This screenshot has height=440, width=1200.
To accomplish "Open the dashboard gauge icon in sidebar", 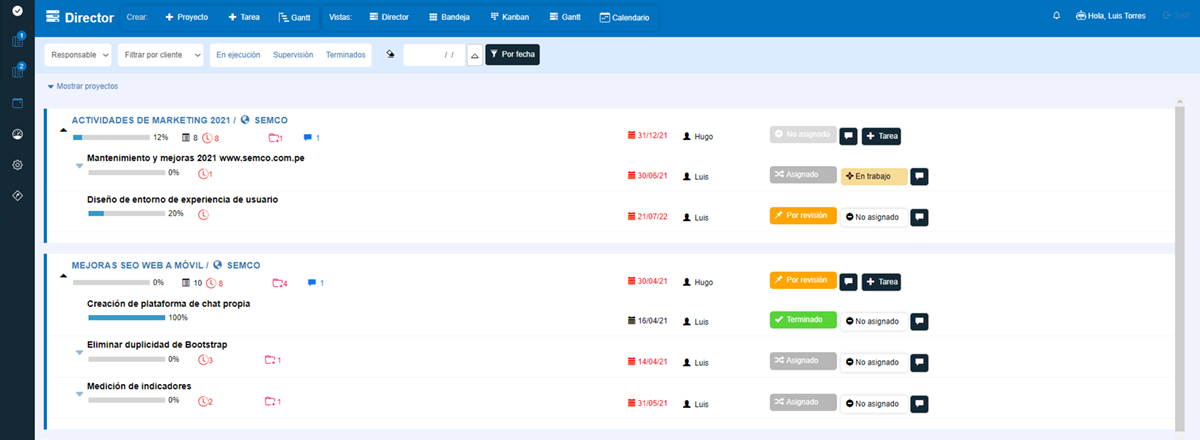I will [x=17, y=134].
